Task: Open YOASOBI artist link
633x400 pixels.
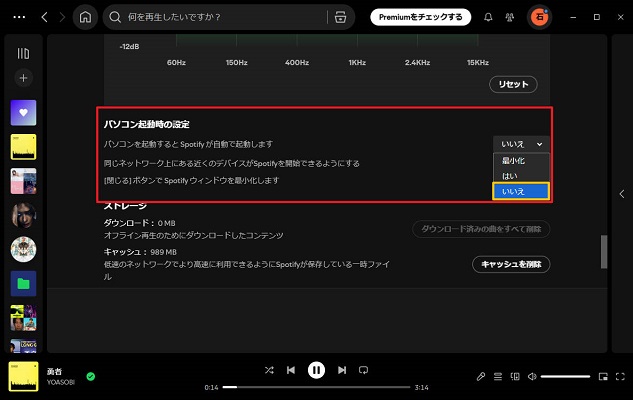Action: tap(61, 382)
